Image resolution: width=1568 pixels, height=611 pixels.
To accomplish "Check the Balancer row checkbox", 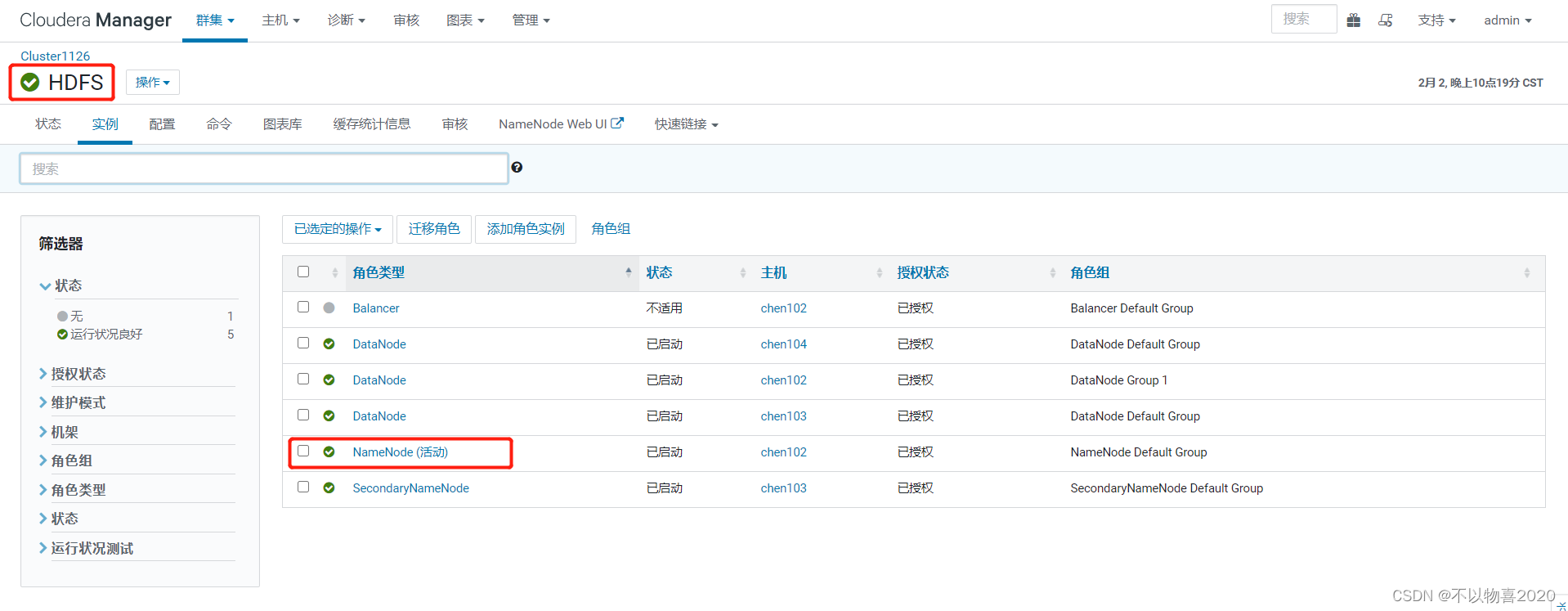I will [x=303, y=307].
